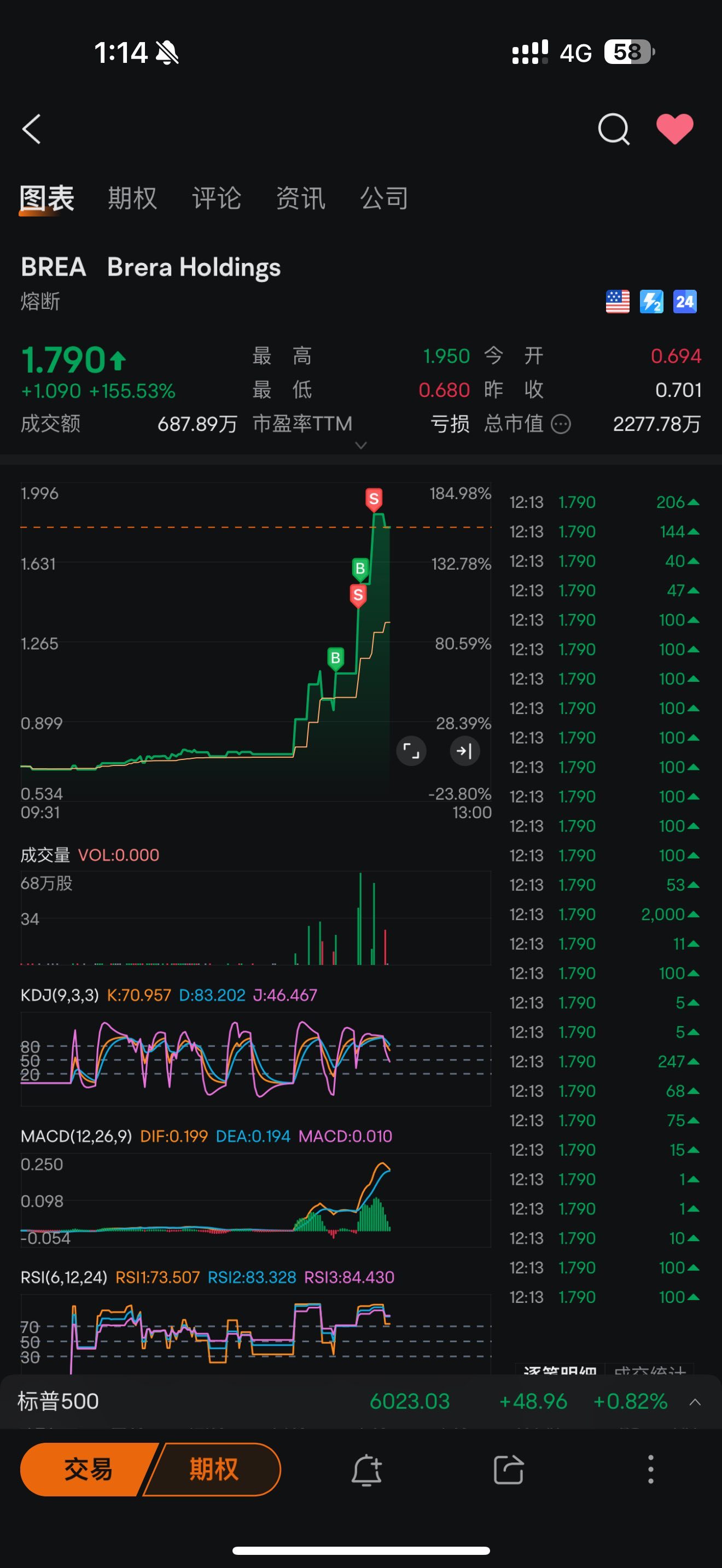Tap the 市盈率TTM label
This screenshot has height=1568, width=722.
click(x=302, y=424)
